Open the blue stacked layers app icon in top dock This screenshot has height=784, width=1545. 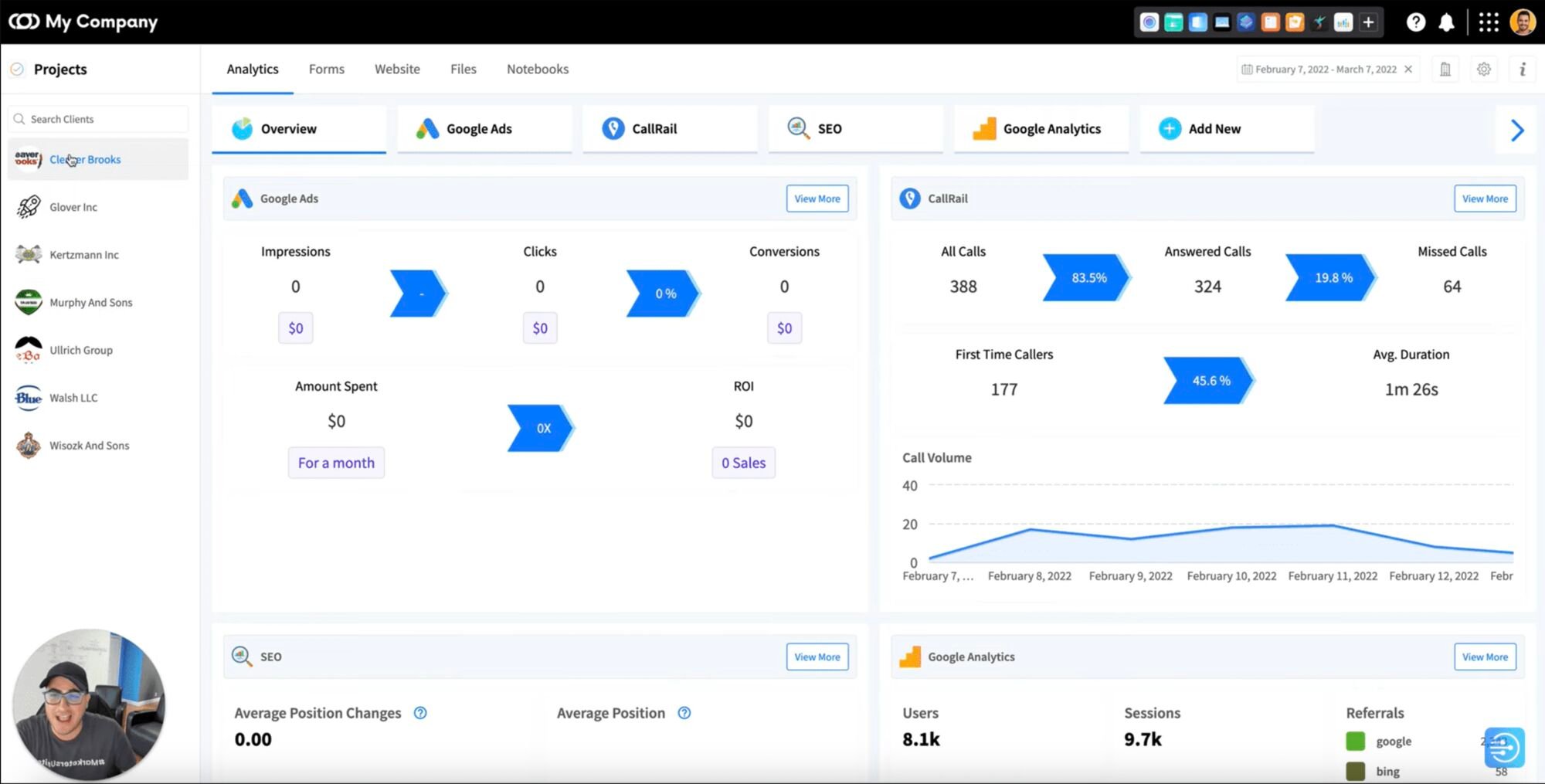pos(1246,22)
